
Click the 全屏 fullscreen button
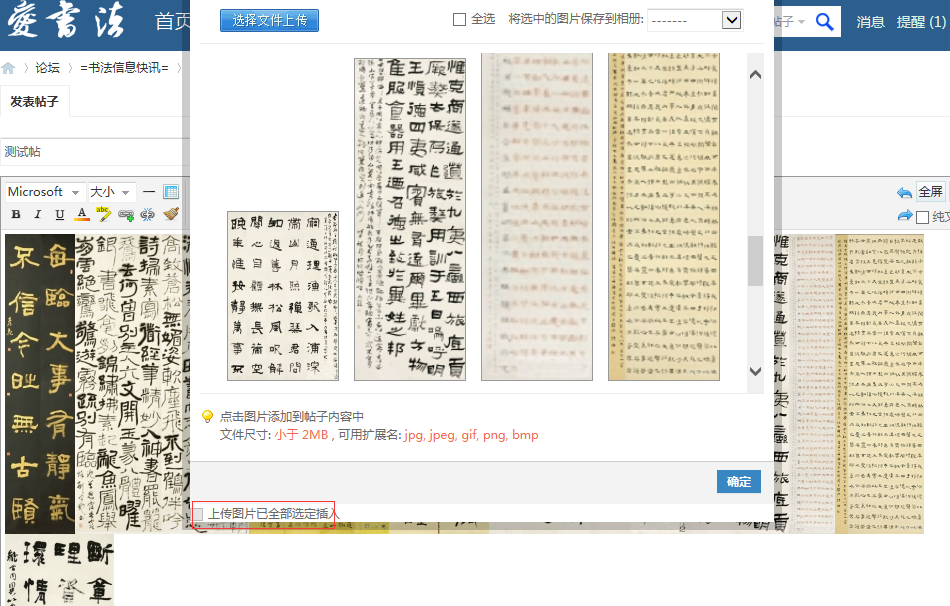point(930,192)
